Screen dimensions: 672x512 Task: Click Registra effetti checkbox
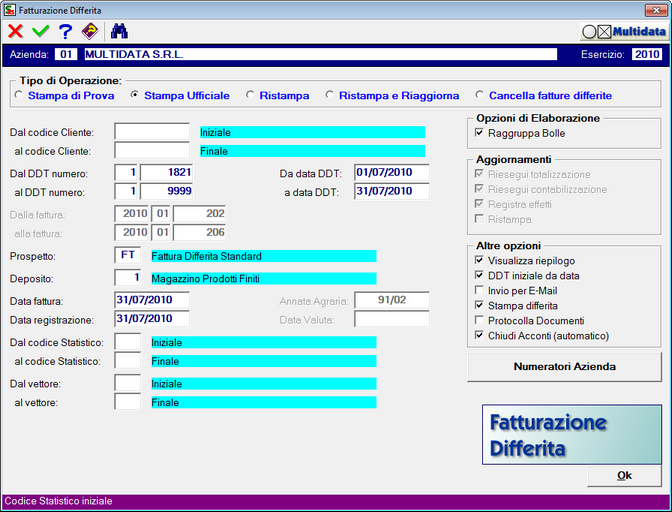click(479, 204)
